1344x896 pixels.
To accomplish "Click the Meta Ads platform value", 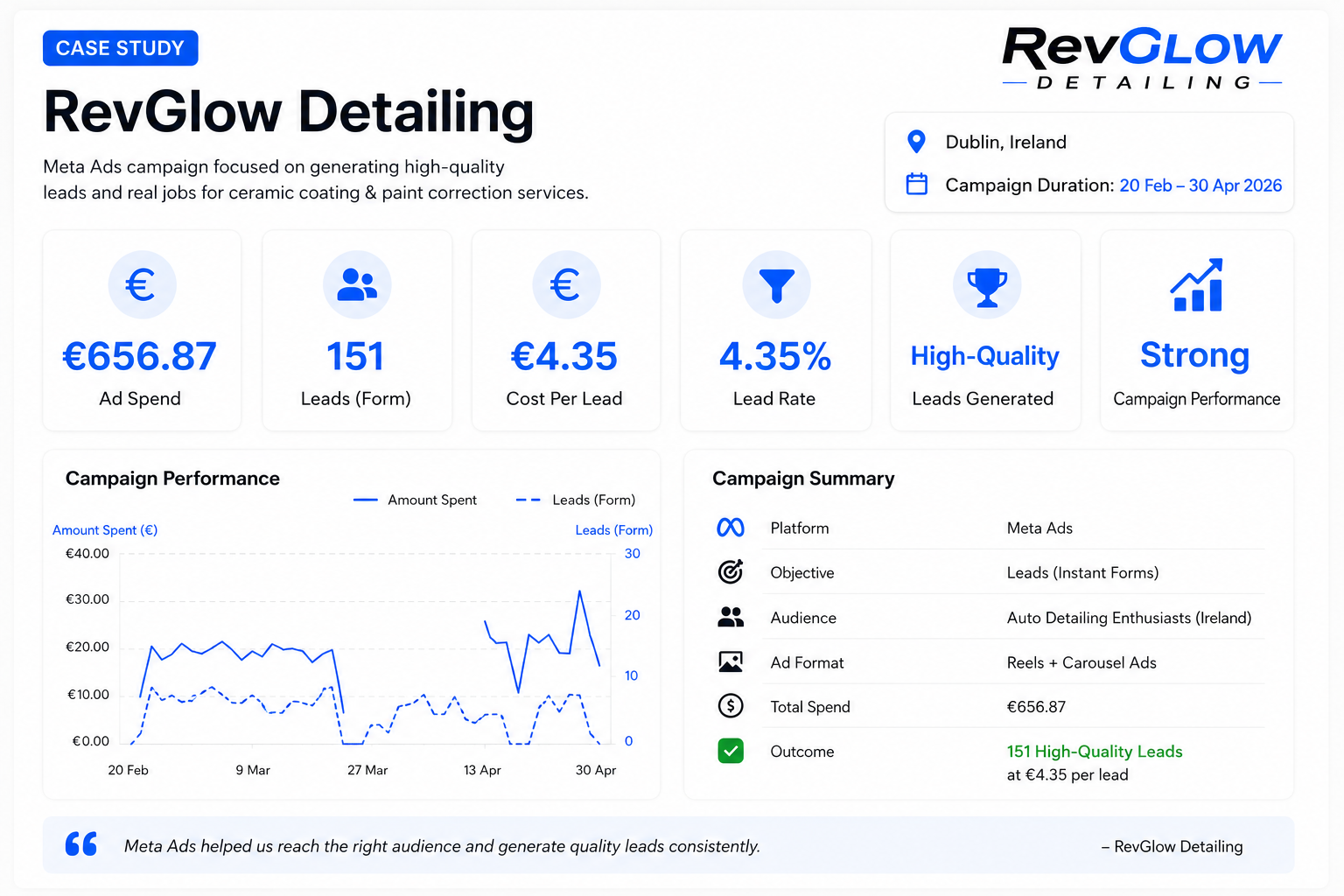I will point(1039,528).
